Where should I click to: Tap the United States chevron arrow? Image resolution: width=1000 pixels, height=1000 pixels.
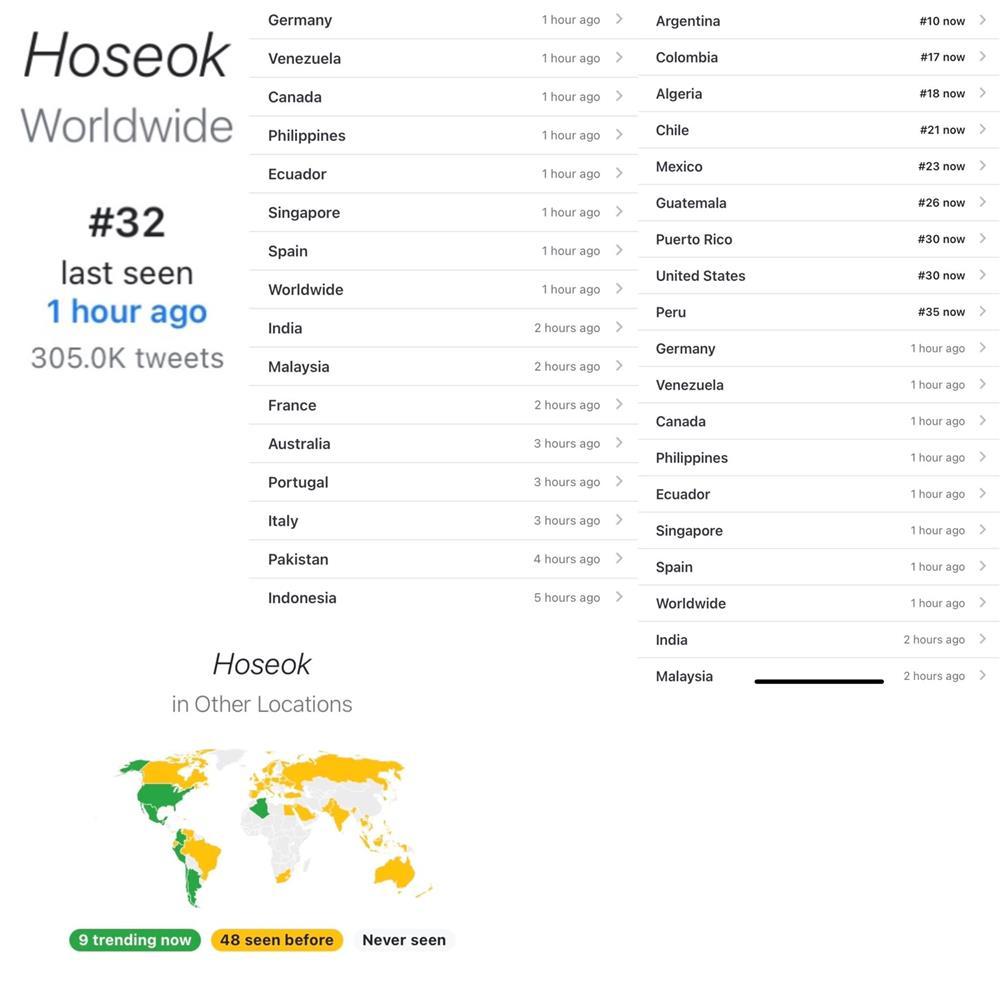(983, 275)
